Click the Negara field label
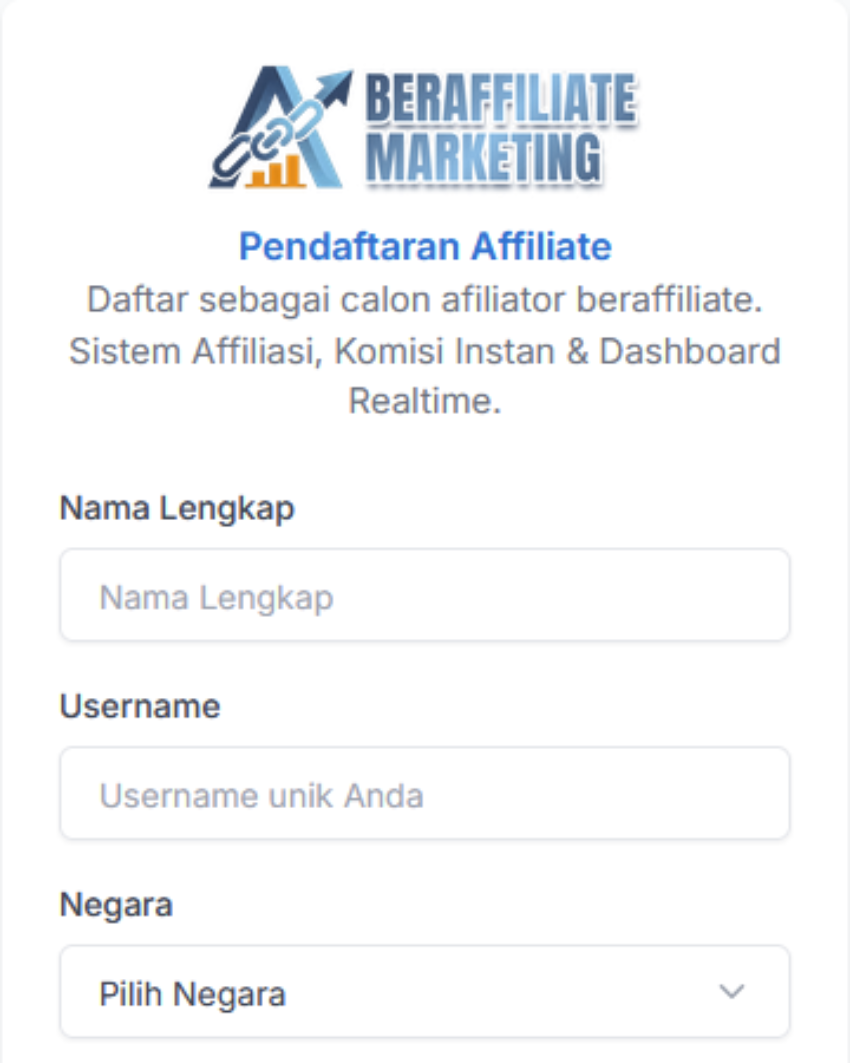The height and width of the screenshot is (1063, 850). tap(116, 905)
